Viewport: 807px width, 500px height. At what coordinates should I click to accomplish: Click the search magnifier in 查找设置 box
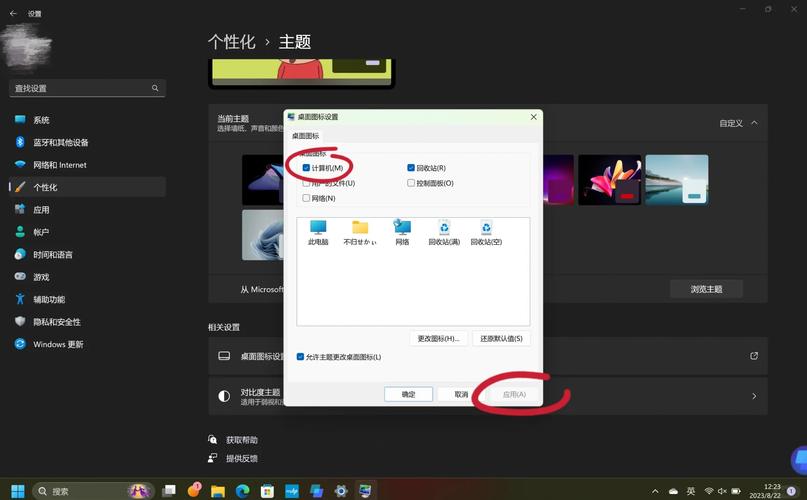pyautogui.click(x=155, y=88)
